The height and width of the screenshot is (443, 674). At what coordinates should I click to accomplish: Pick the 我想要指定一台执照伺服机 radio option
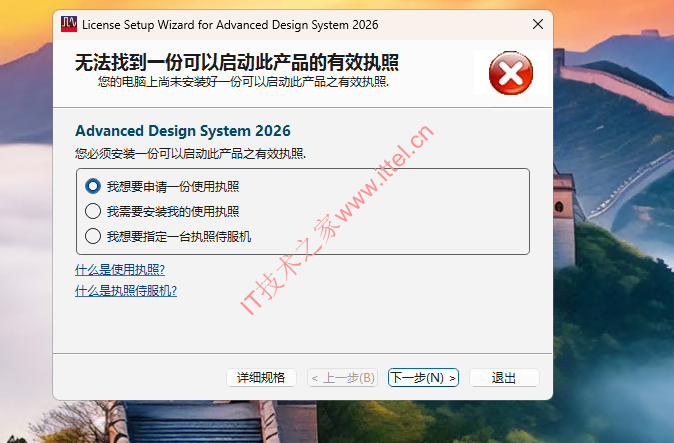click(93, 236)
